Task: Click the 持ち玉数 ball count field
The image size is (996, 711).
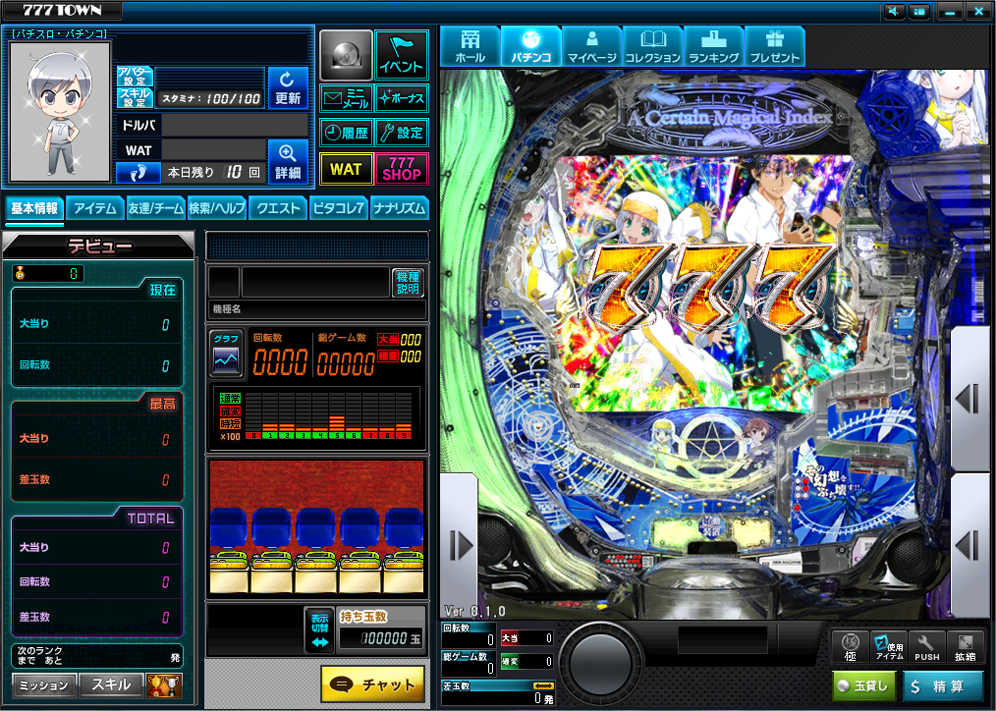Action: tap(382, 637)
